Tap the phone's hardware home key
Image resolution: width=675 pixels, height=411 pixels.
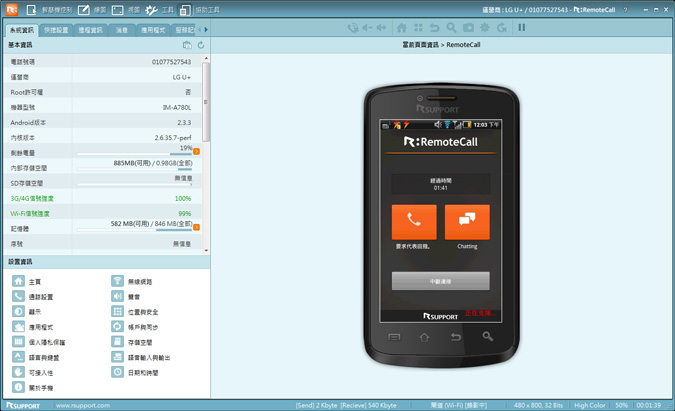424,337
